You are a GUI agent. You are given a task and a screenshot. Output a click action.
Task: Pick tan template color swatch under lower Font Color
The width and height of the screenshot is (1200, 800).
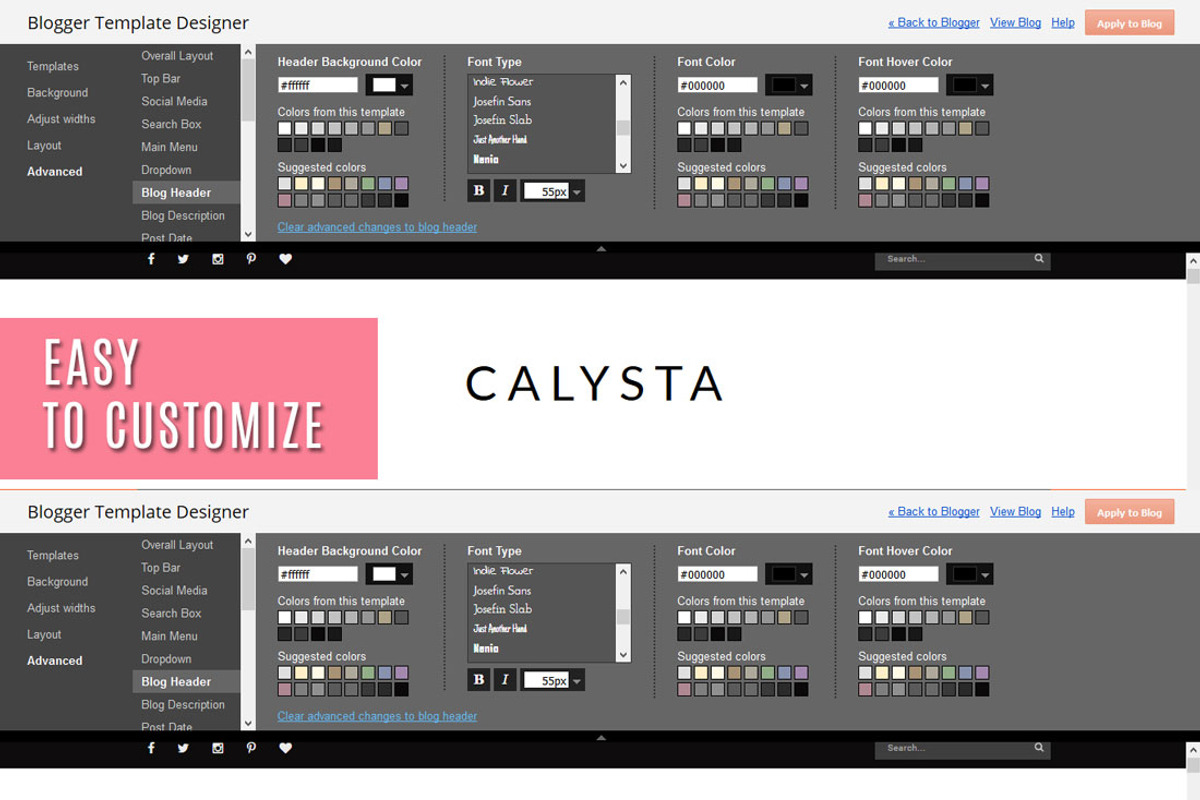tap(784, 618)
